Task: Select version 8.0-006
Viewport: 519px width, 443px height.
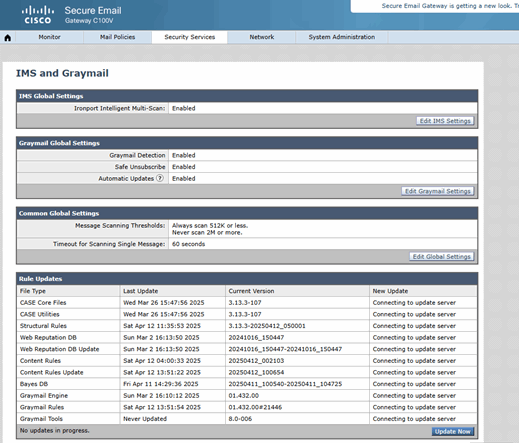Action: click(240, 419)
